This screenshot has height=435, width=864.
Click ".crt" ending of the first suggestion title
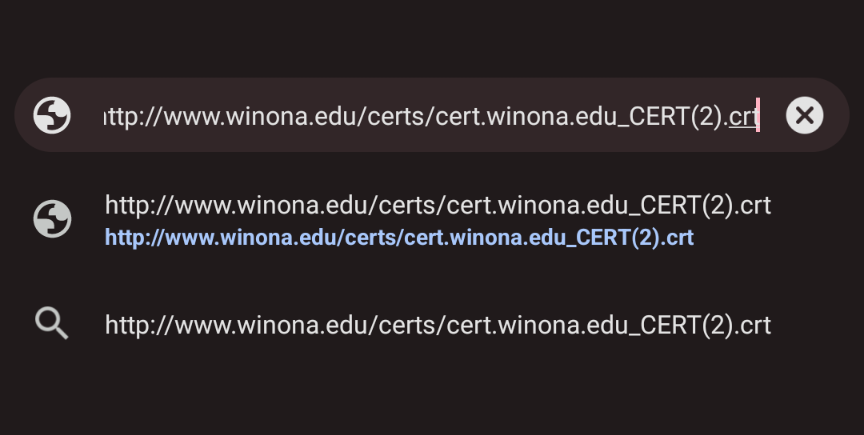(x=753, y=206)
